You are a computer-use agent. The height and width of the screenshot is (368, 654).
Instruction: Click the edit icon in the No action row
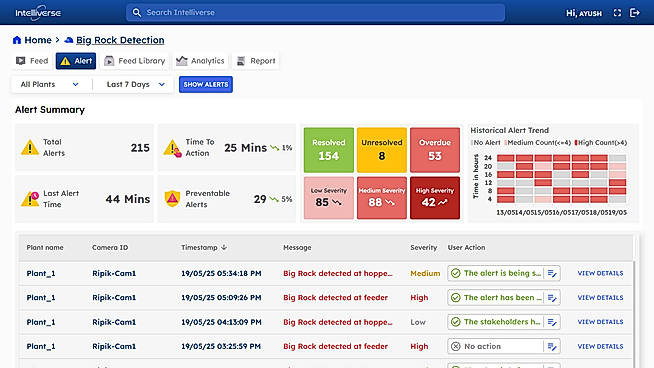click(x=552, y=346)
